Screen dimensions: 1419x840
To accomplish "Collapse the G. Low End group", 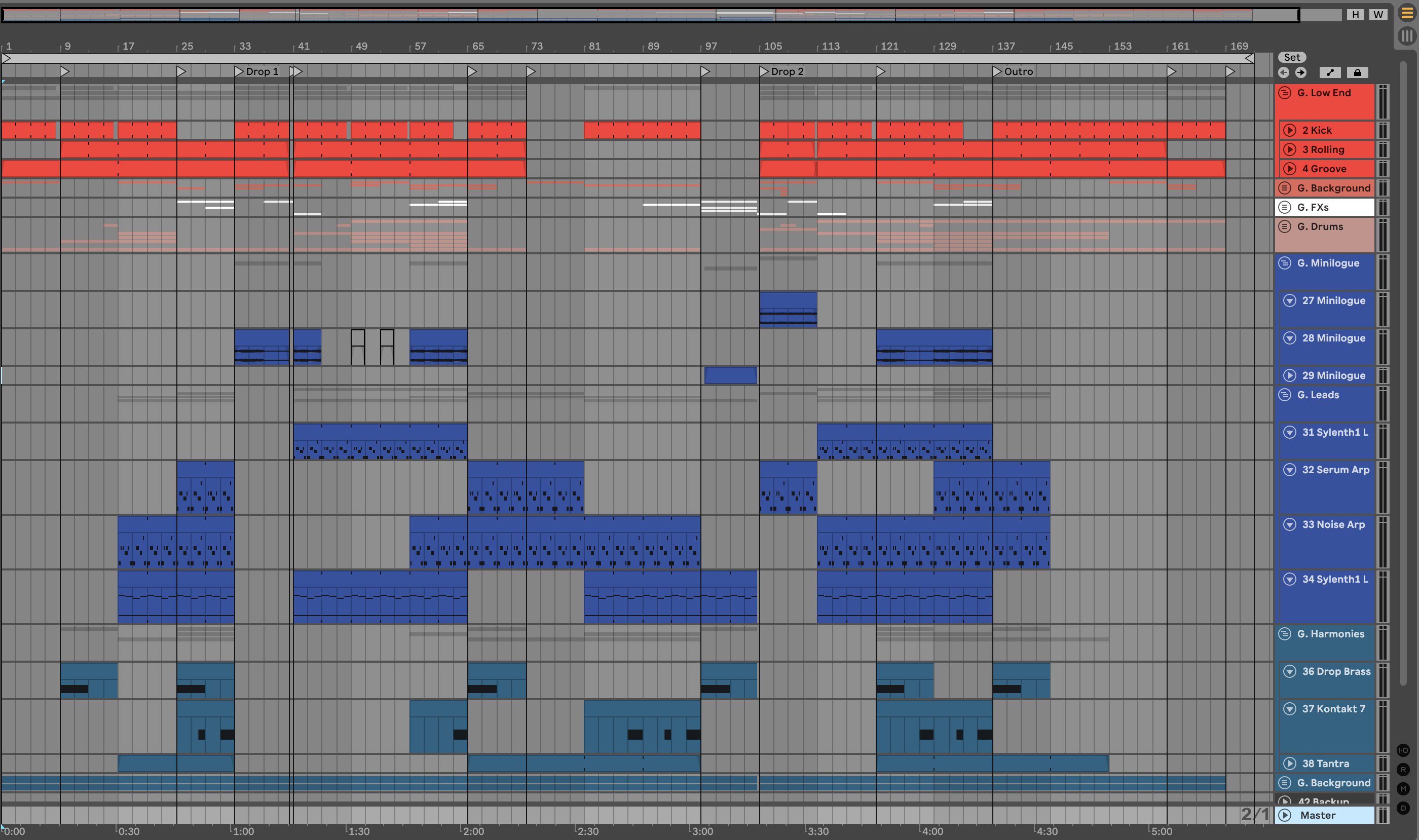I will [1285, 93].
